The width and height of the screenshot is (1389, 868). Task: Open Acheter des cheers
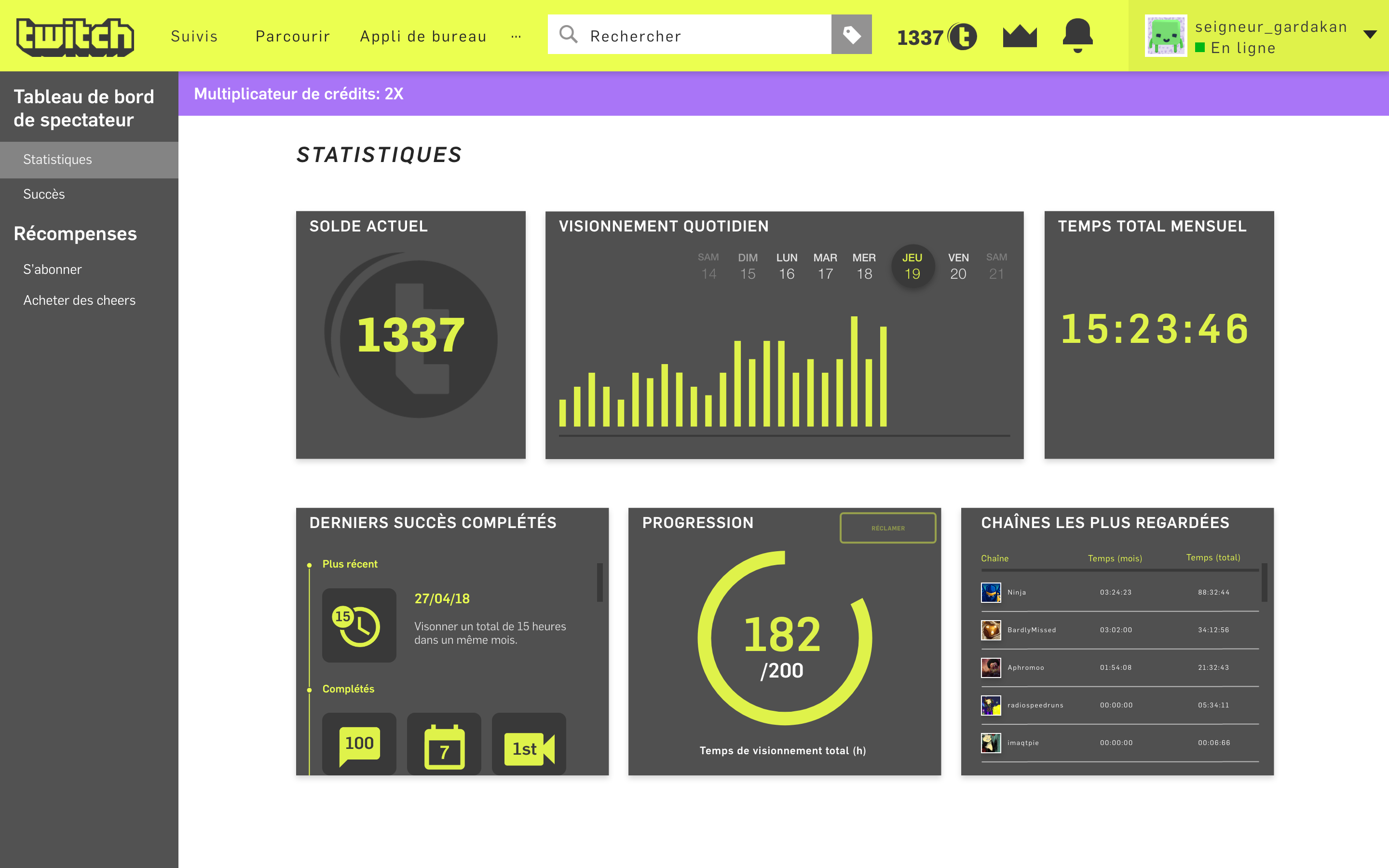click(x=79, y=300)
